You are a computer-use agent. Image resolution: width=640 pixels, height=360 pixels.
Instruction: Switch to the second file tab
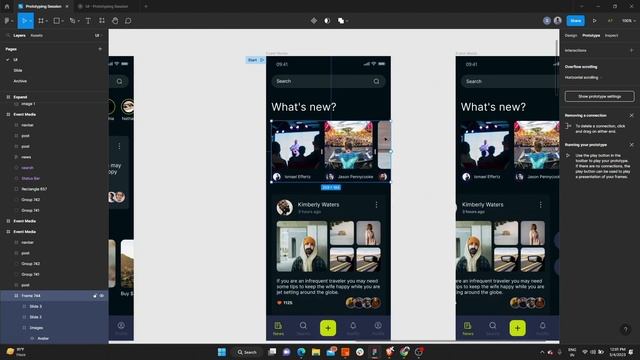point(106,6)
